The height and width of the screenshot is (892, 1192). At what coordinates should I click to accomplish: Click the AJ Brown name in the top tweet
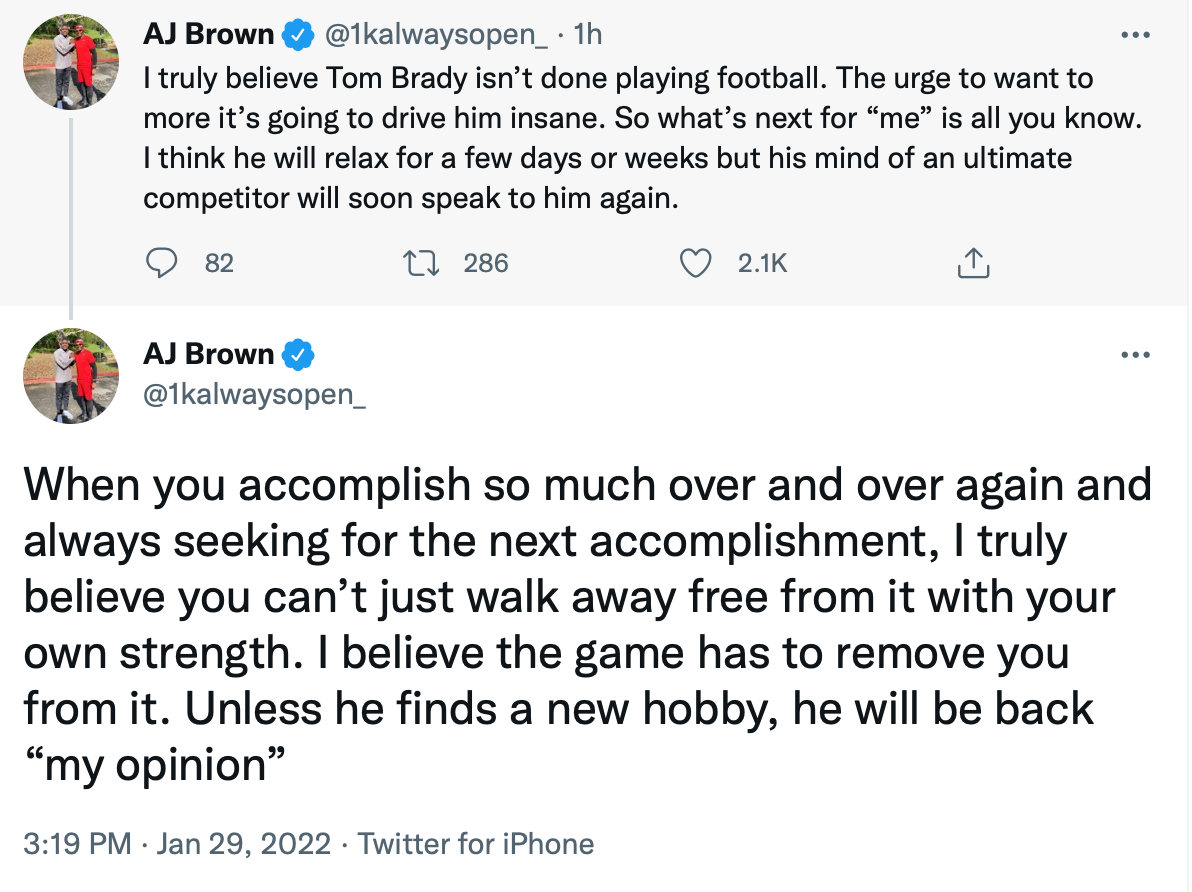click(208, 35)
